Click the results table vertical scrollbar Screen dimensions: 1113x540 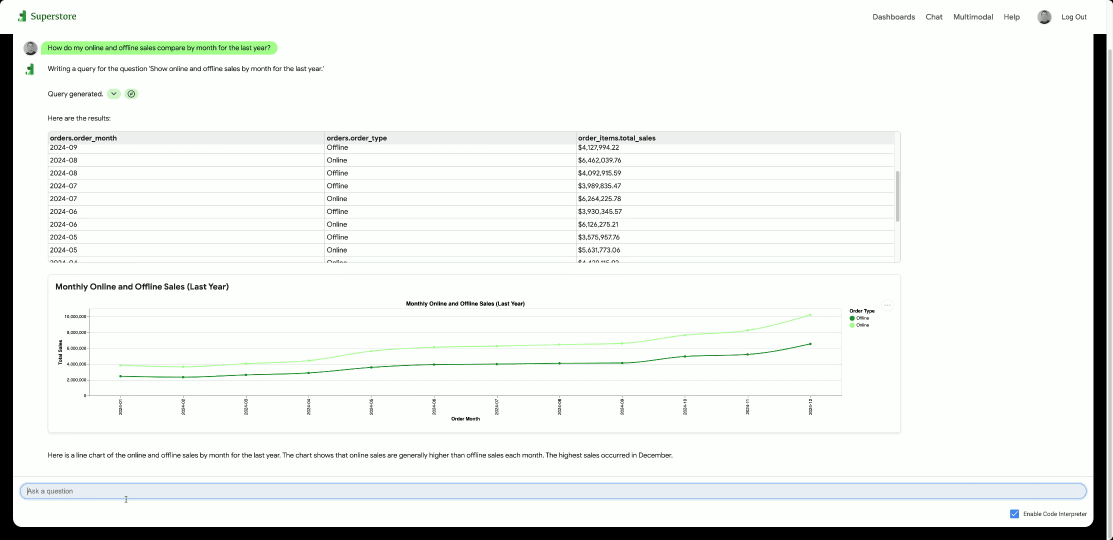[x=897, y=196]
